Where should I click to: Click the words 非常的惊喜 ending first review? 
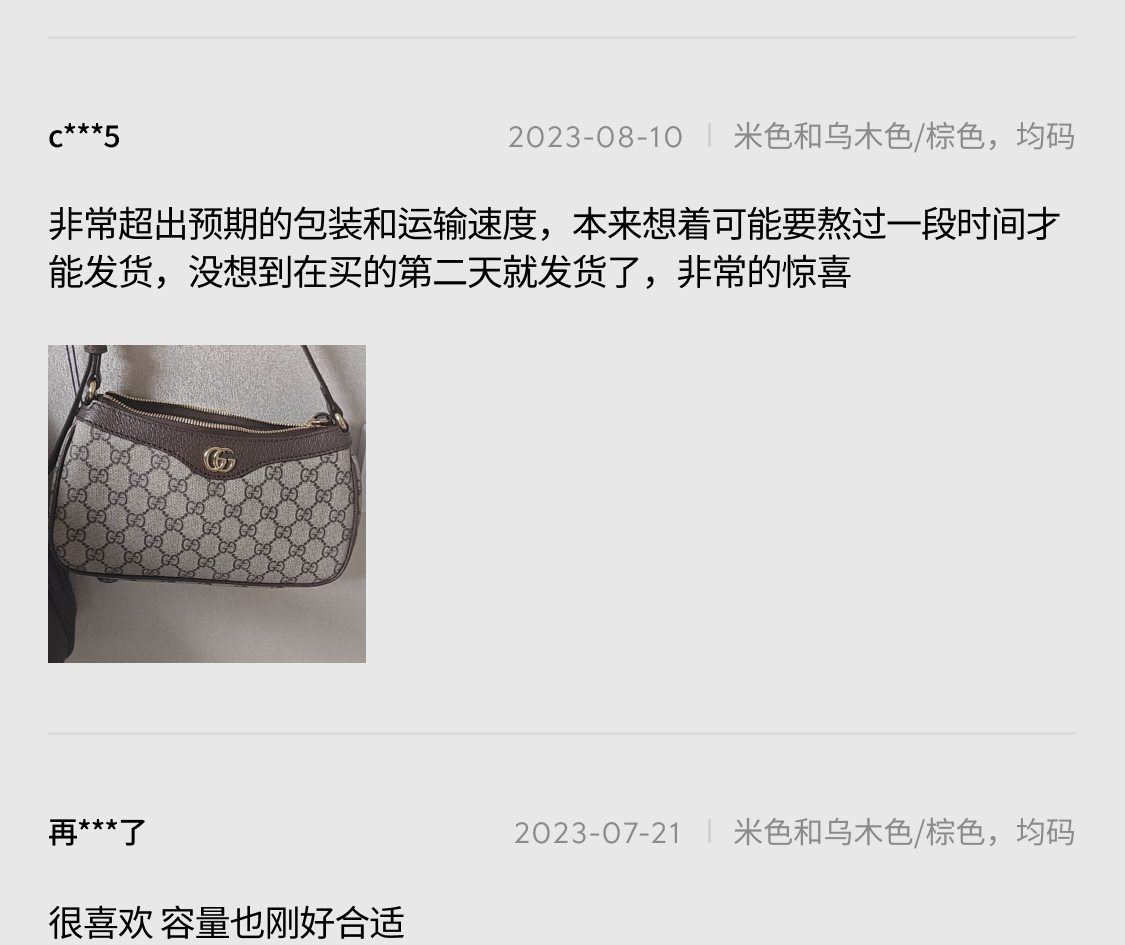coord(764,272)
